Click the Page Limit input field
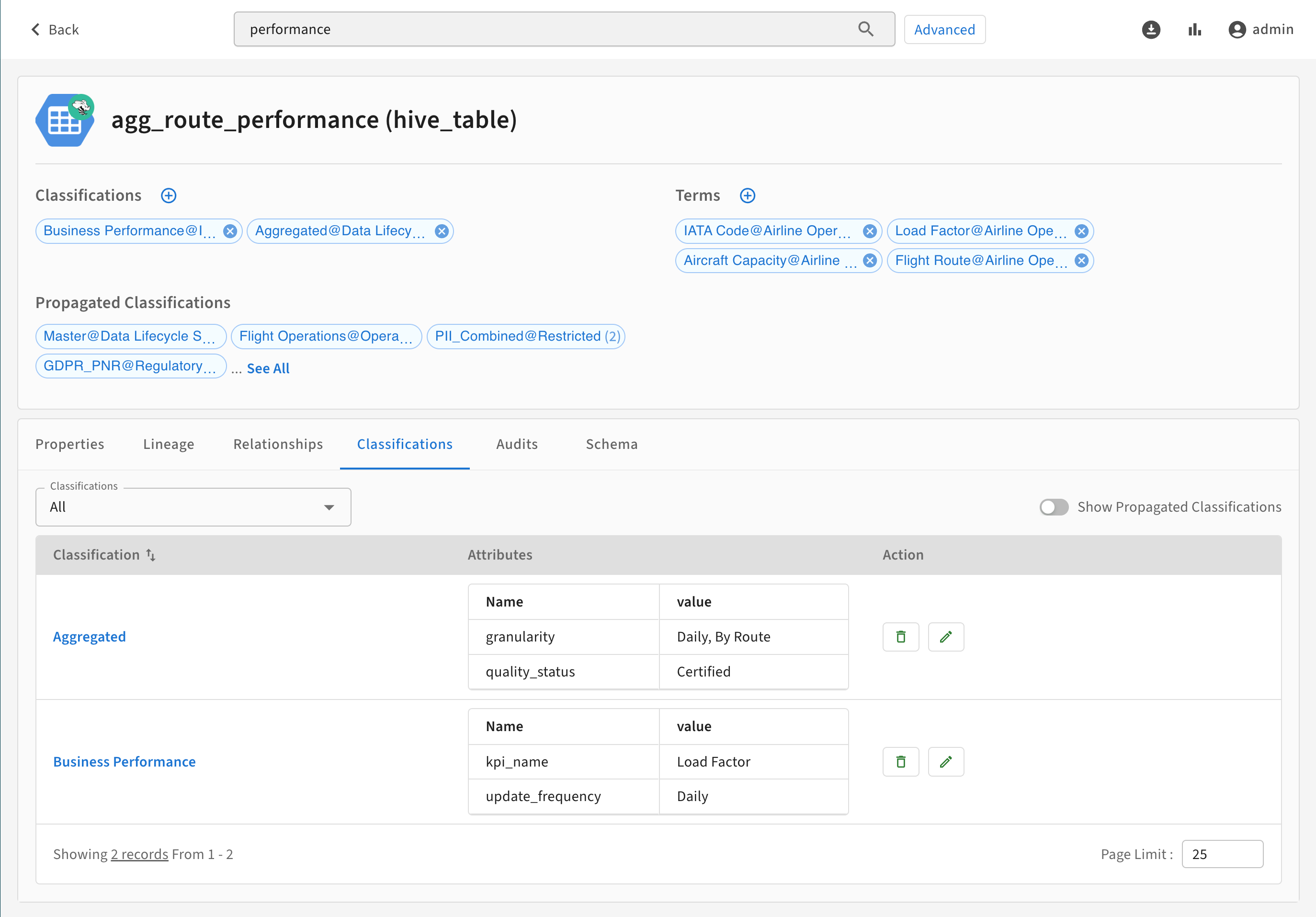 (x=1222, y=854)
